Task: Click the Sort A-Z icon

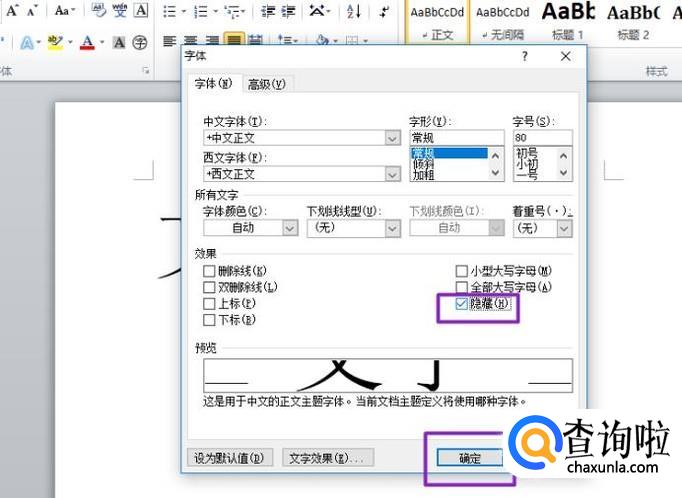Action: click(354, 11)
